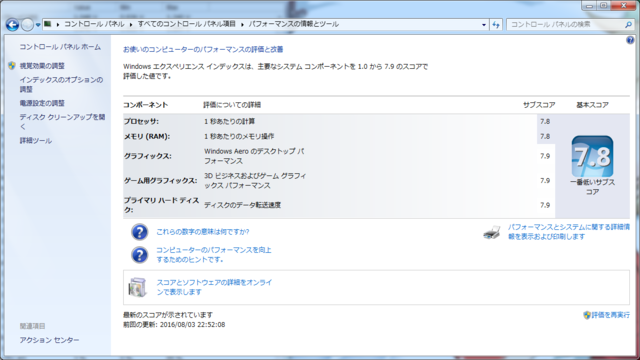
Task: Click the 前回の更新 date text
Action: point(174,325)
